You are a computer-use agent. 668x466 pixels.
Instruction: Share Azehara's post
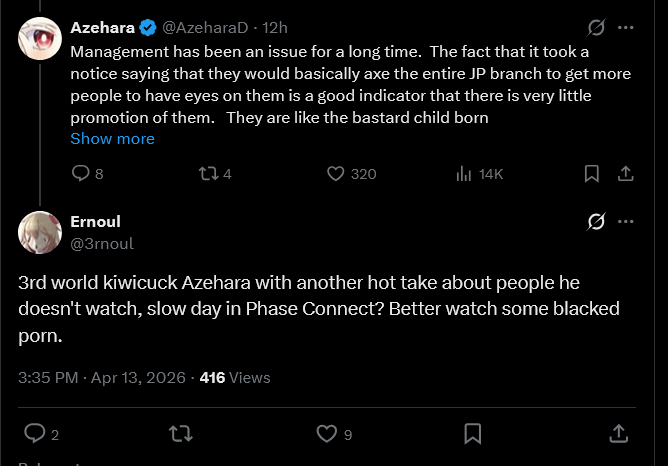coord(626,174)
